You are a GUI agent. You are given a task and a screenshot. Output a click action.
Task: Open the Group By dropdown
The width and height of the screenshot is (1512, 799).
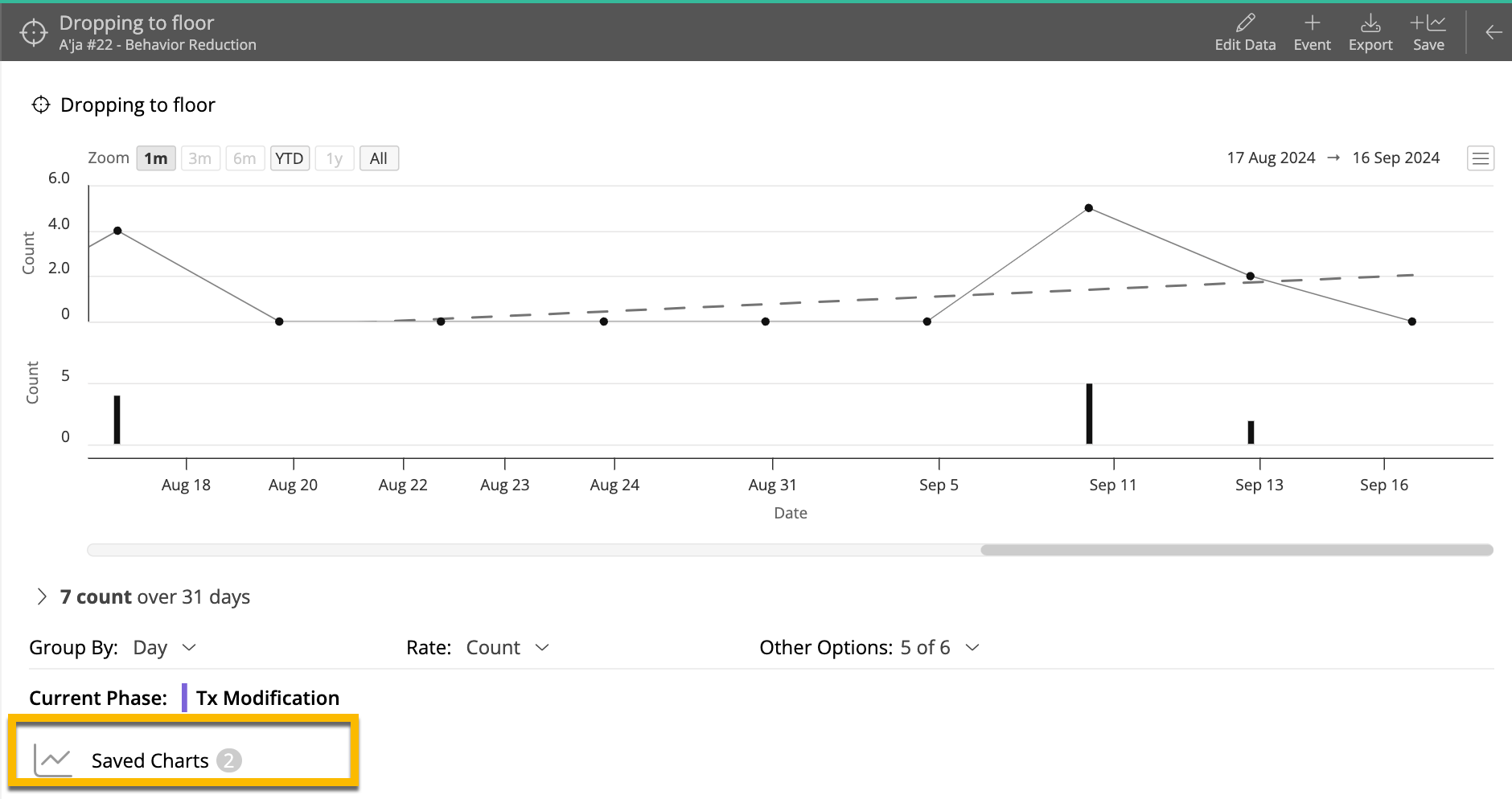(163, 647)
